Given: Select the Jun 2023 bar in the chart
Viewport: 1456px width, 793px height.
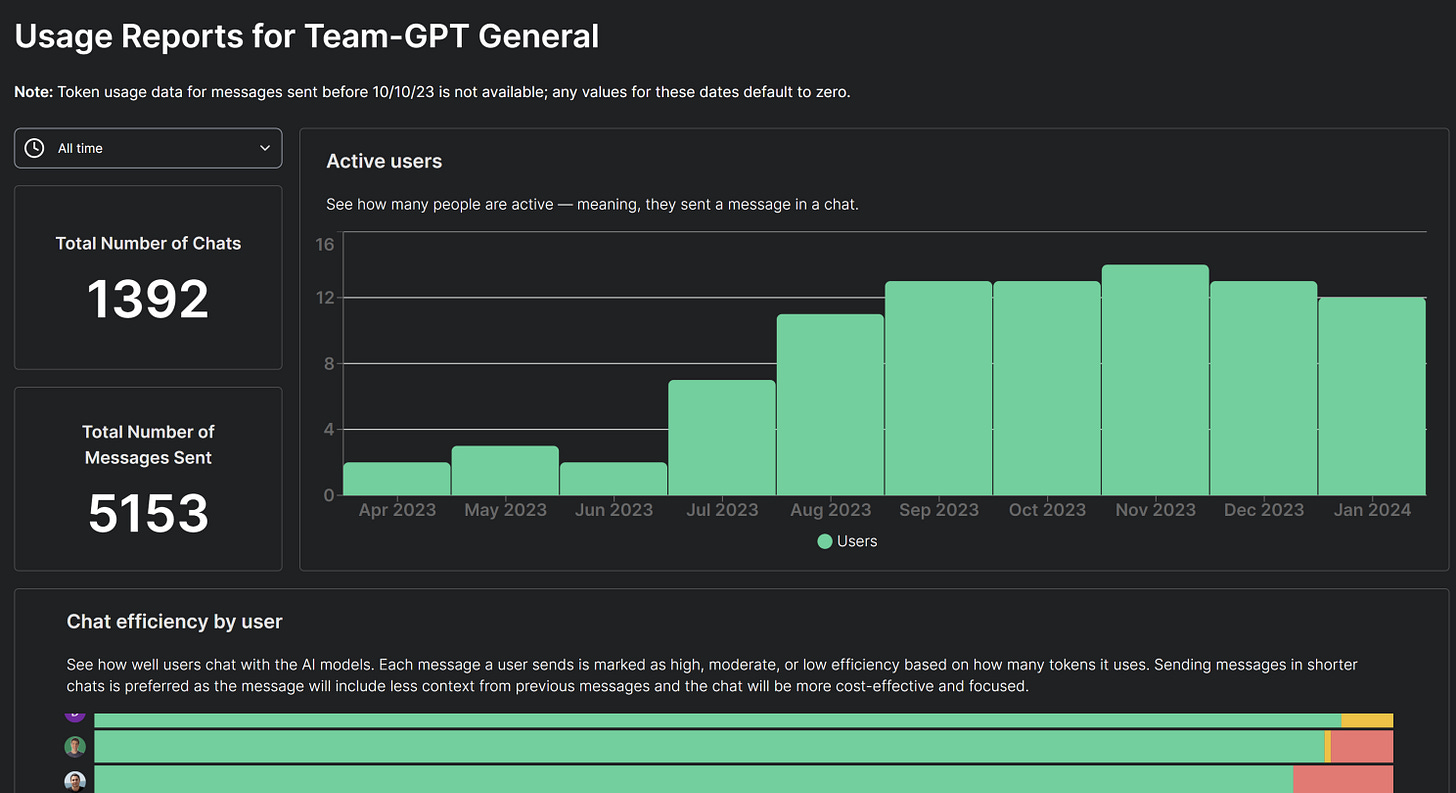Looking at the screenshot, I should 613,479.
